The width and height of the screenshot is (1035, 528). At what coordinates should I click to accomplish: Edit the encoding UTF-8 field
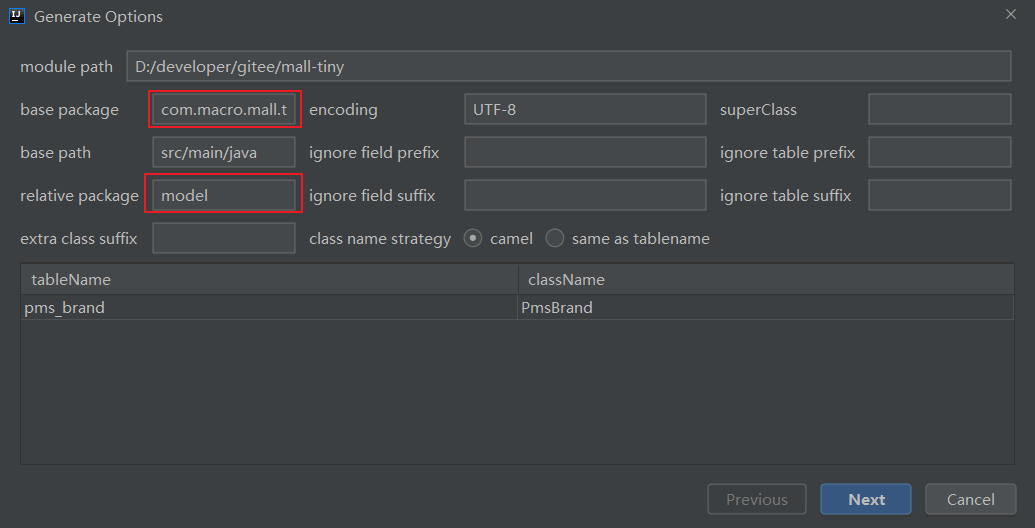(x=585, y=109)
